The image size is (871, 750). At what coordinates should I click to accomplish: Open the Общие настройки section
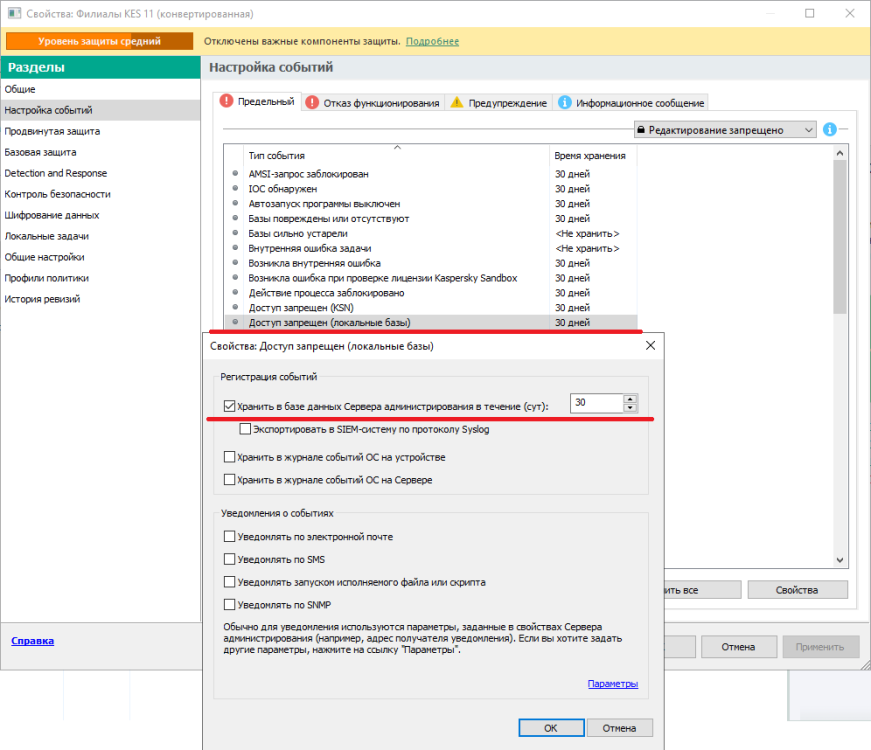(x=100, y=257)
